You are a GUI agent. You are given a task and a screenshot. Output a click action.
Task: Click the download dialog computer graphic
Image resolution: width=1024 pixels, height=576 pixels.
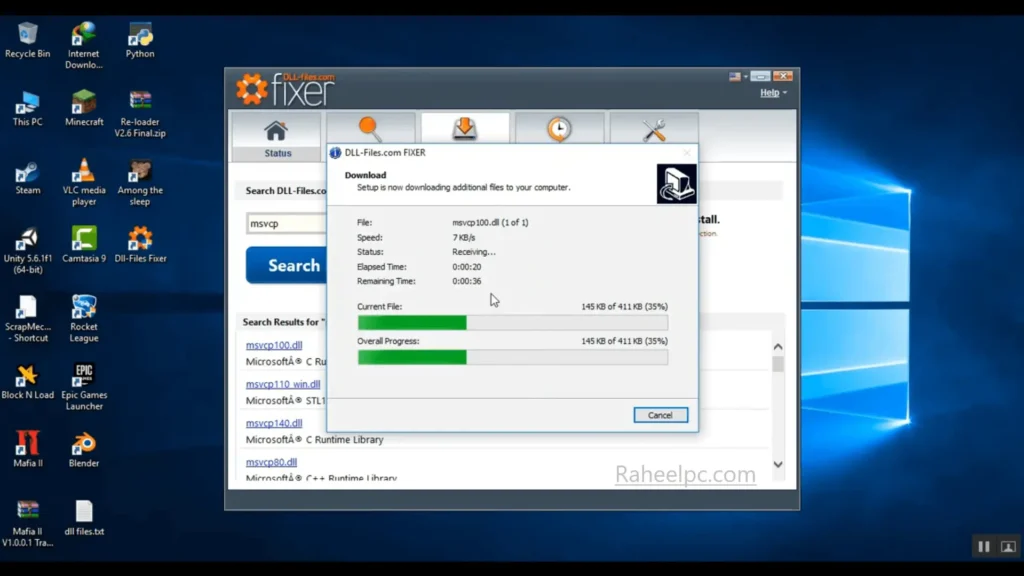click(676, 184)
